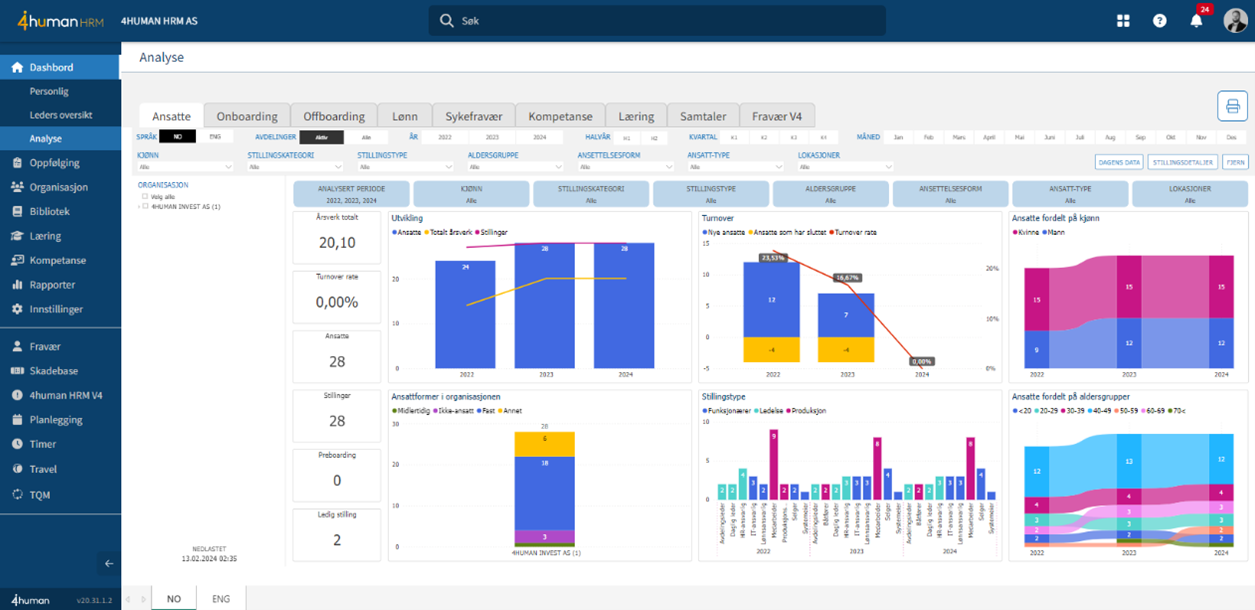Click the help question mark icon
This screenshot has height=610, width=1255.
(1159, 21)
